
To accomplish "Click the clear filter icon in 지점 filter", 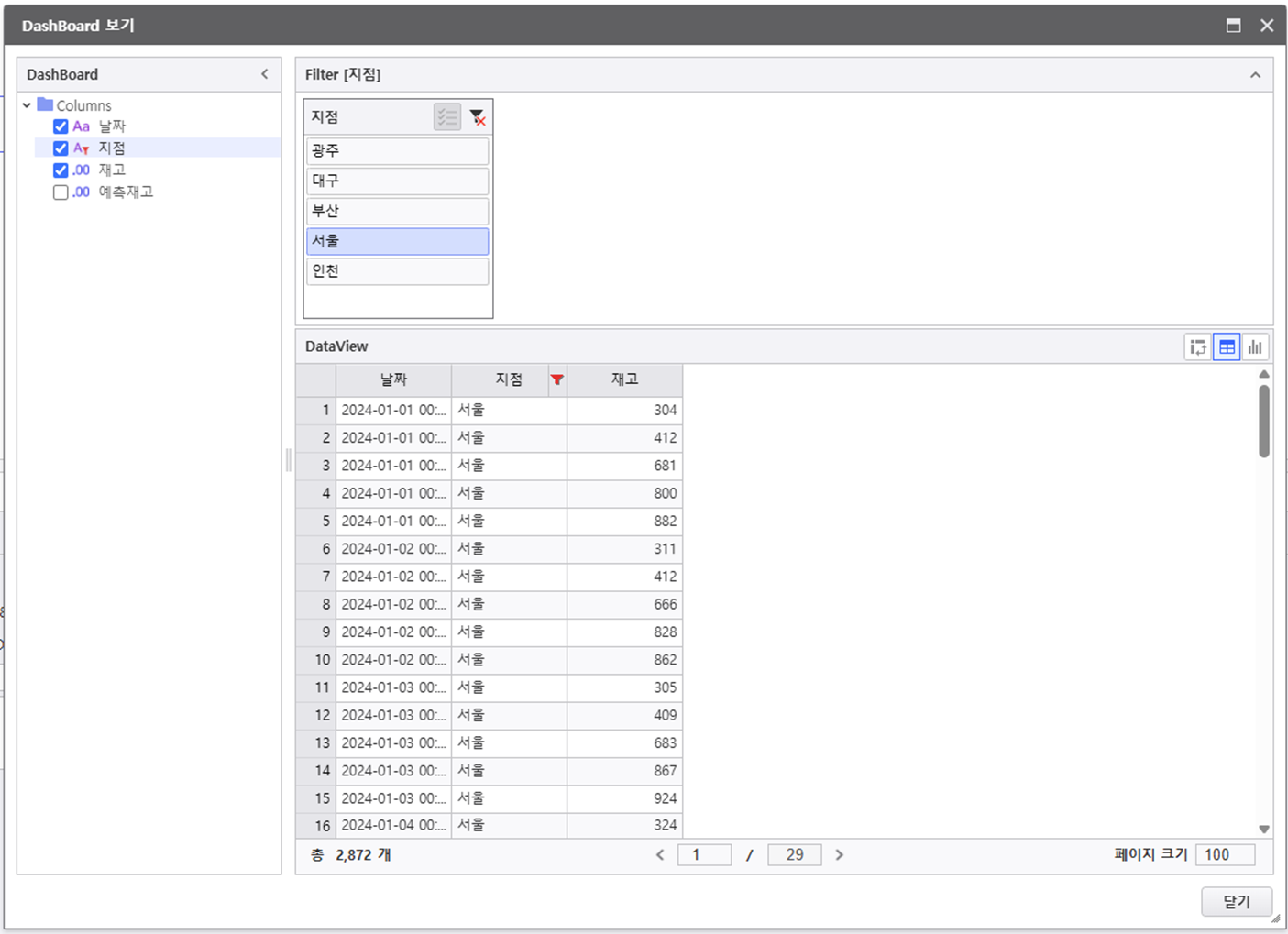I will [477, 117].
